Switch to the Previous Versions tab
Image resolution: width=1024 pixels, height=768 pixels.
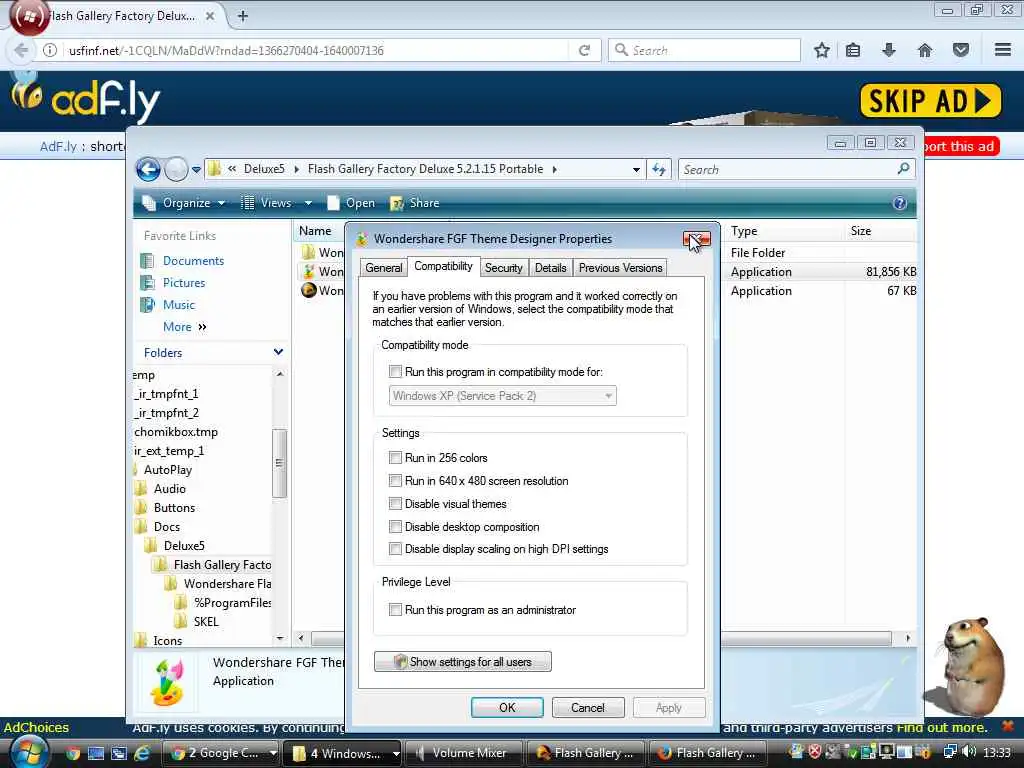click(x=620, y=268)
